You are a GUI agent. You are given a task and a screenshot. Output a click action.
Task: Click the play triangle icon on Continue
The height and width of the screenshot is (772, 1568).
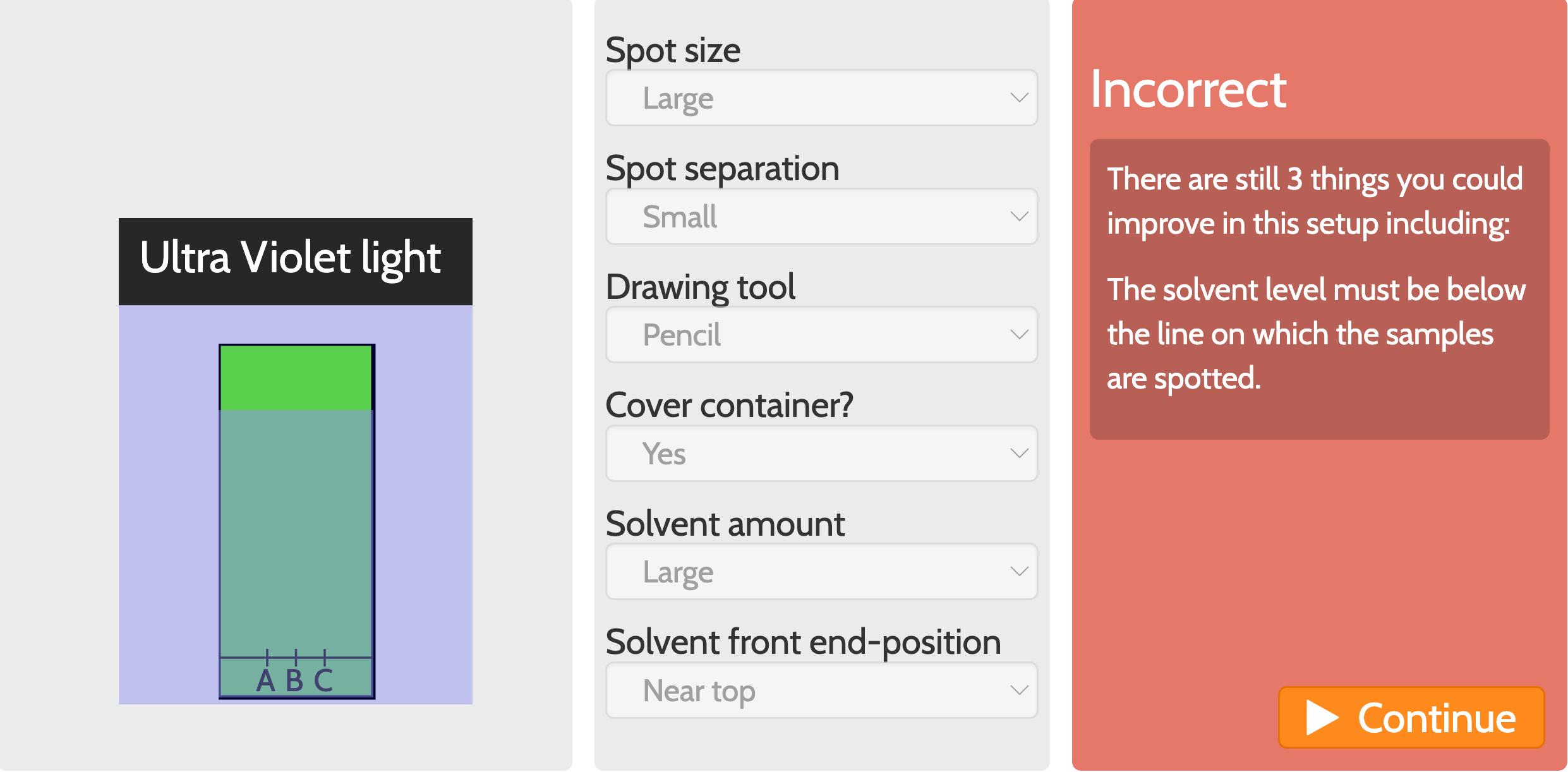tap(1322, 718)
